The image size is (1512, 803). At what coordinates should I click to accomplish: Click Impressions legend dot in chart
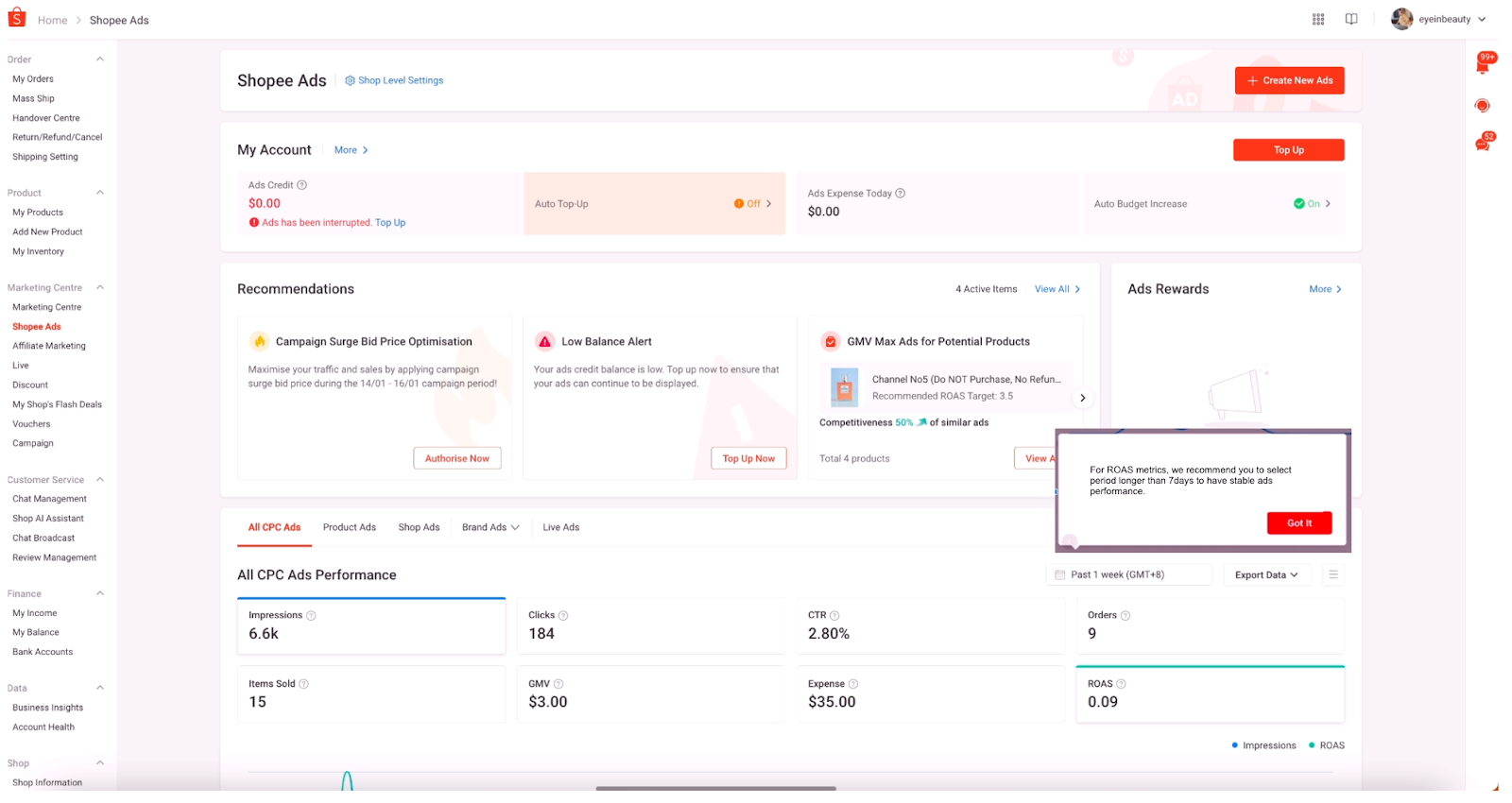point(1235,745)
